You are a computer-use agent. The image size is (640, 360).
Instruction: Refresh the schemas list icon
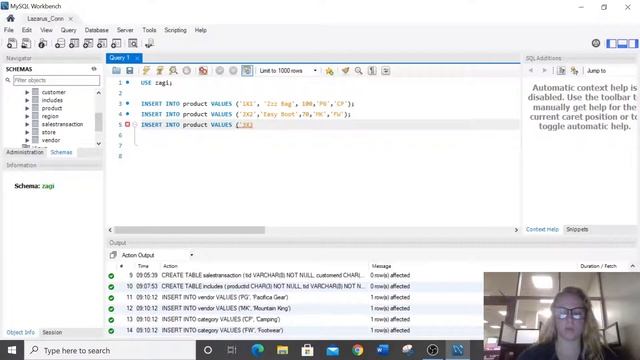[x=94, y=69]
